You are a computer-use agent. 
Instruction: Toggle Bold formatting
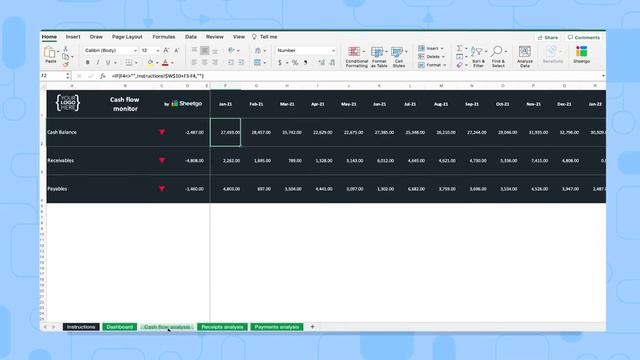click(x=87, y=62)
